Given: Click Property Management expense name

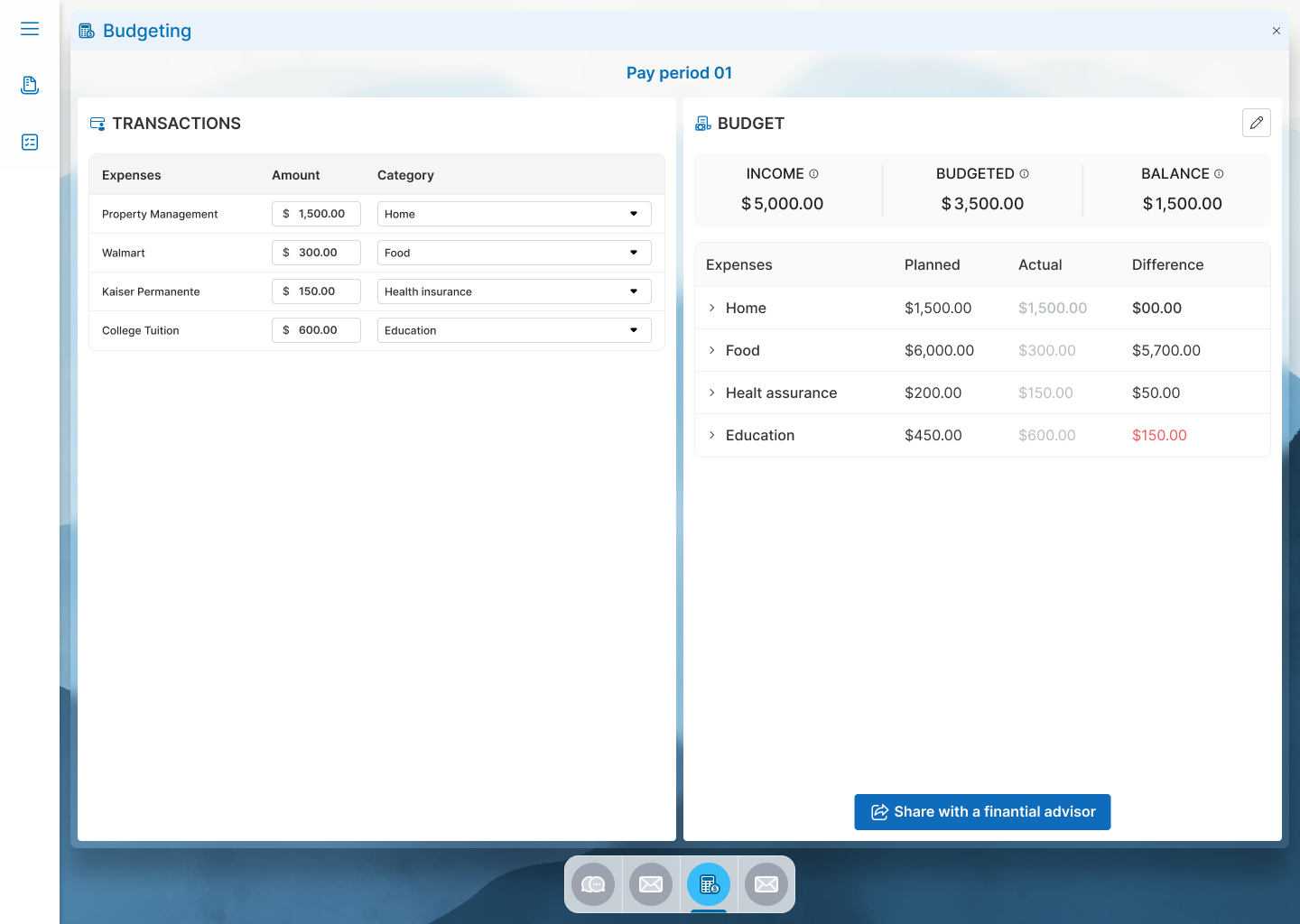Looking at the screenshot, I should click(160, 214).
